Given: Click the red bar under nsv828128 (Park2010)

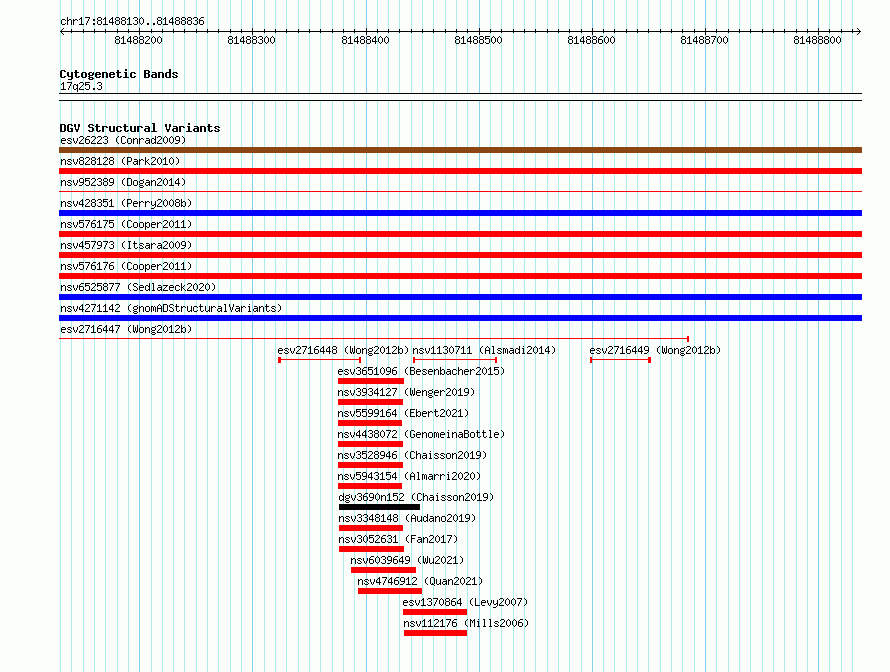Looking at the screenshot, I should click(x=460, y=171).
